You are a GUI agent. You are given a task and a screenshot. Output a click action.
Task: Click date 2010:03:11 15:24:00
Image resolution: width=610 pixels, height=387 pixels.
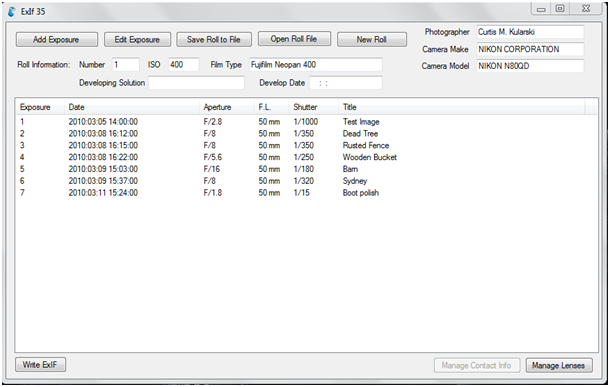(103, 193)
